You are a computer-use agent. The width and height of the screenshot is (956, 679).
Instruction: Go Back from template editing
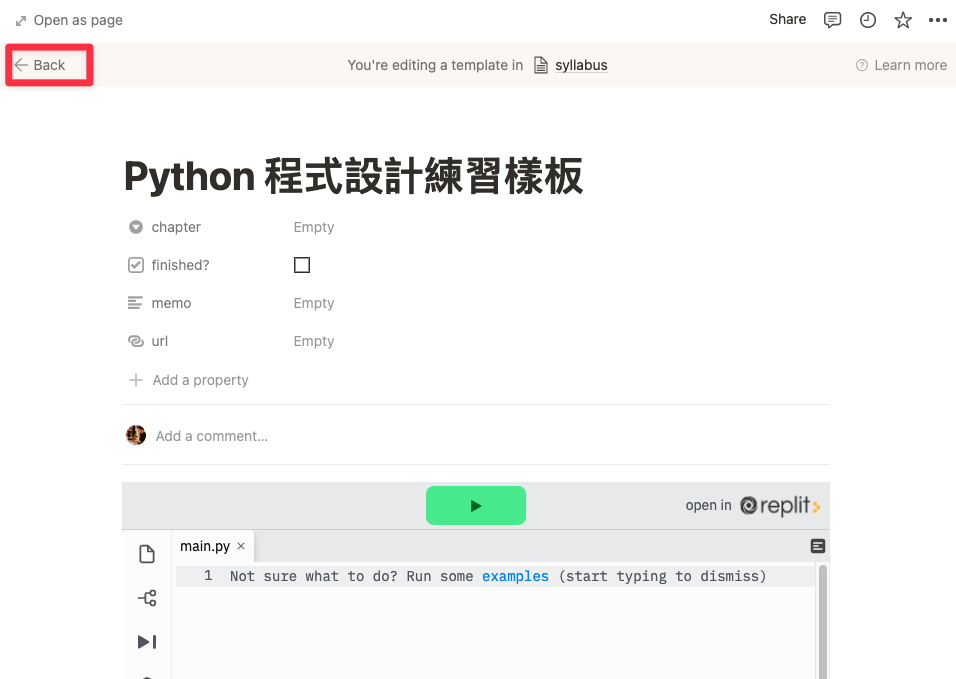click(x=40, y=65)
